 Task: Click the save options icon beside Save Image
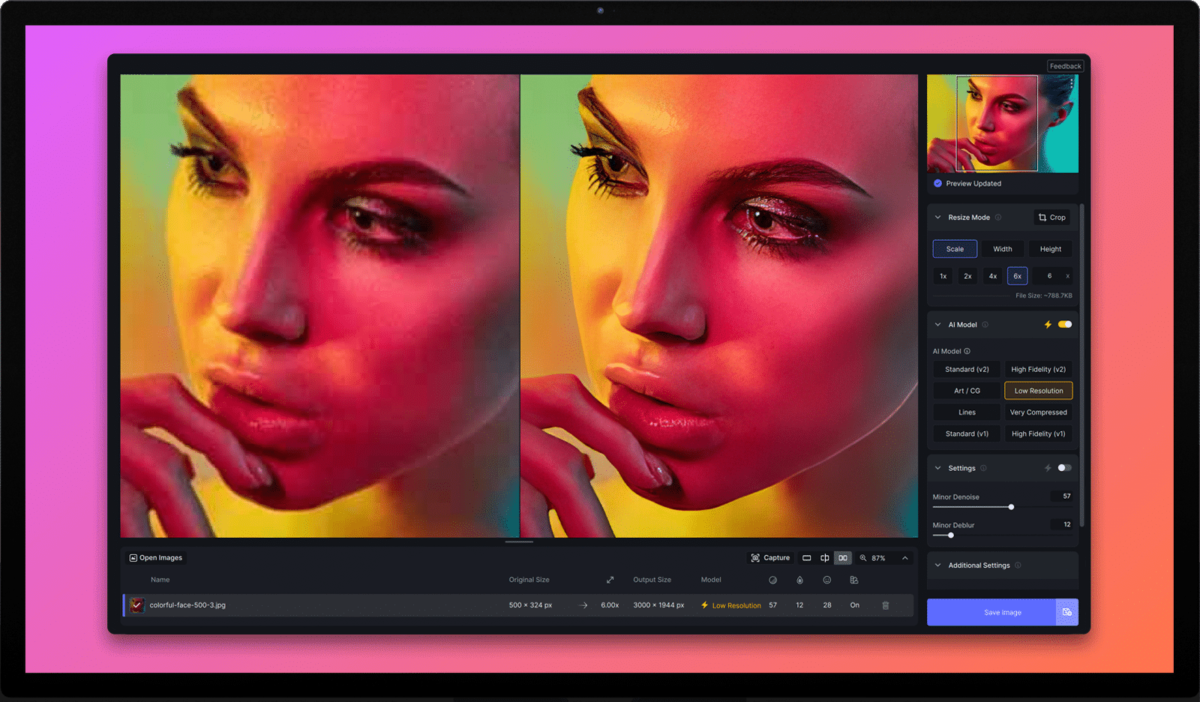click(1067, 612)
